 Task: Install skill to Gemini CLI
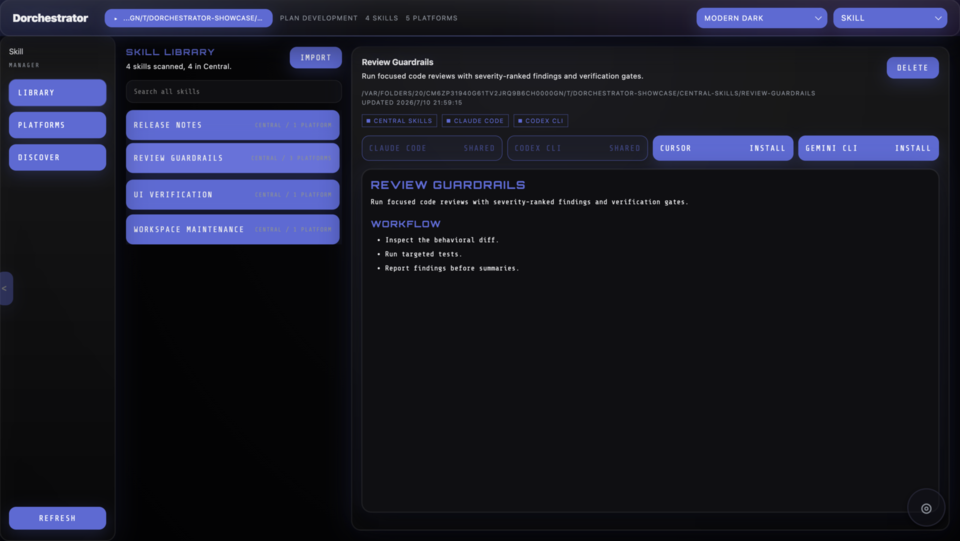coord(868,148)
